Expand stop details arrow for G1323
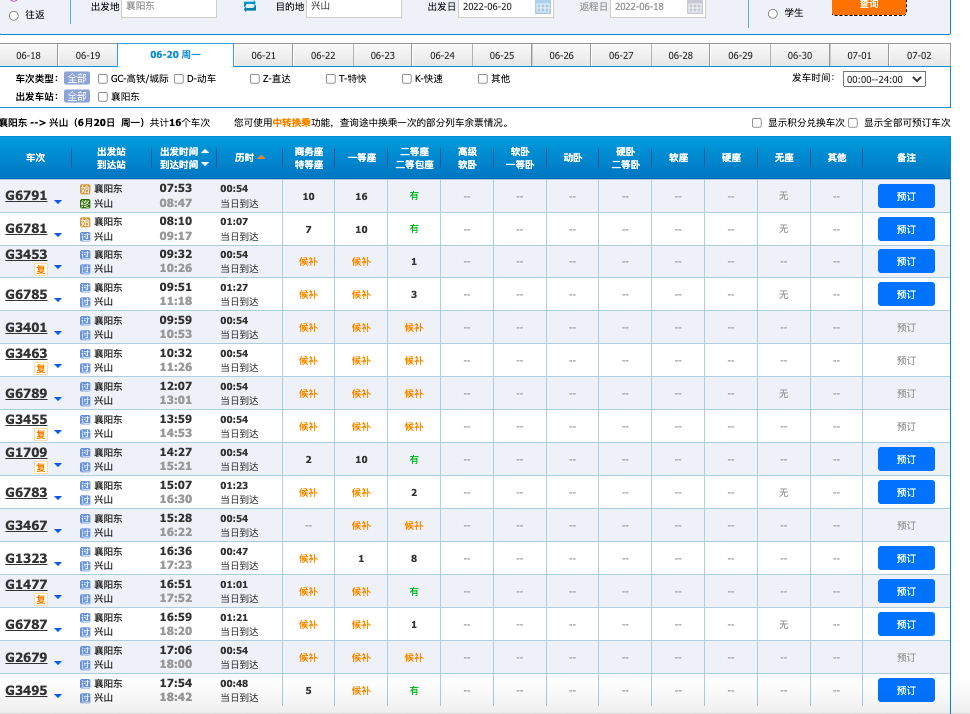Image resolution: width=970 pixels, height=714 pixels. [x=58, y=564]
